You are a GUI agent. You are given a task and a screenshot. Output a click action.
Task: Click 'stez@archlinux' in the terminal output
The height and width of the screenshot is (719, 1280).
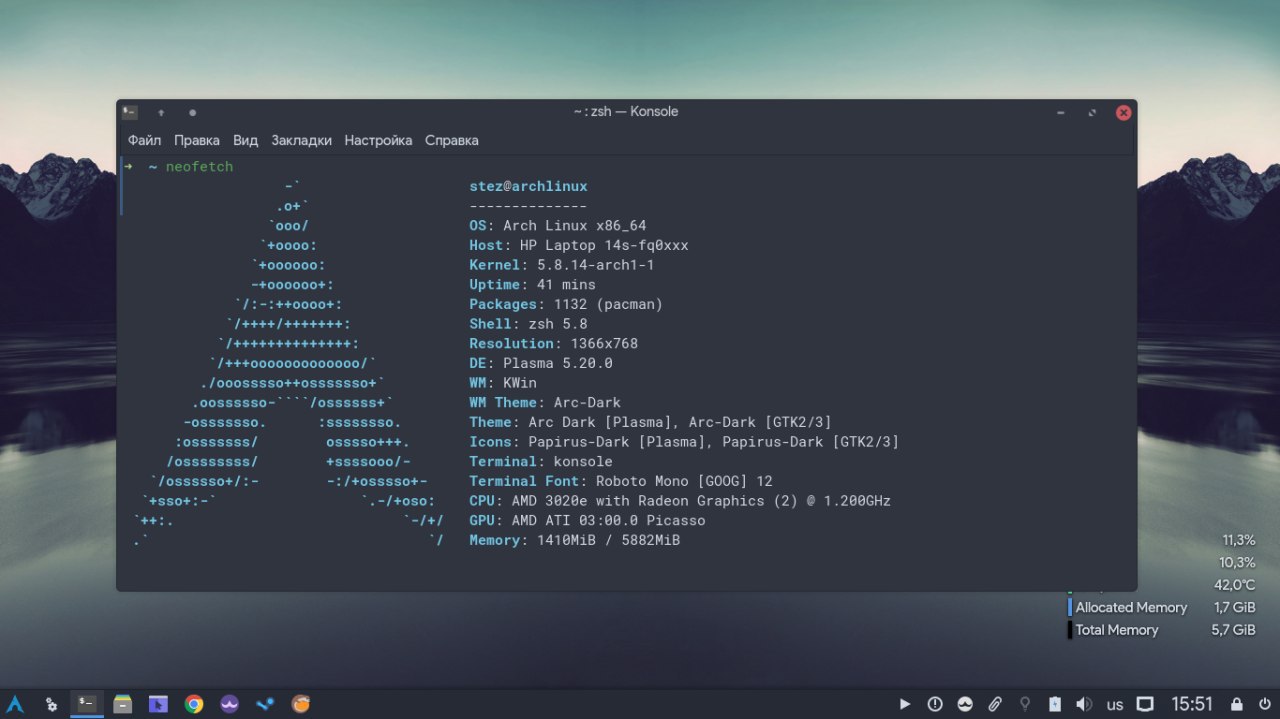click(528, 186)
